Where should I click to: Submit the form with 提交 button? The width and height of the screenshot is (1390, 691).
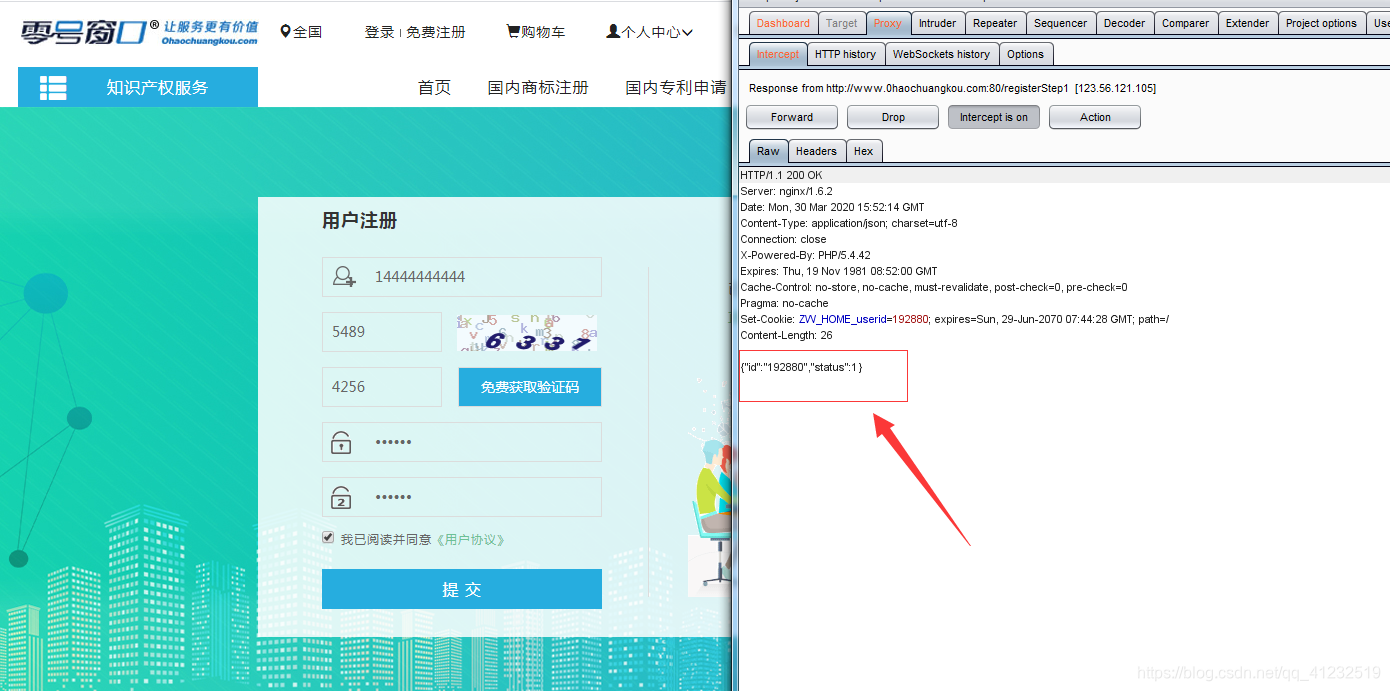point(462,589)
